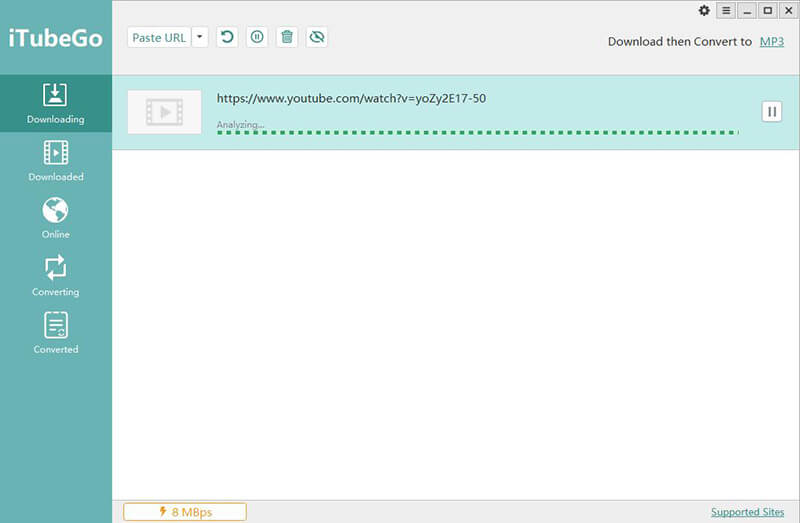Open the Converted files section
This screenshot has height=523, width=800.
pos(56,333)
